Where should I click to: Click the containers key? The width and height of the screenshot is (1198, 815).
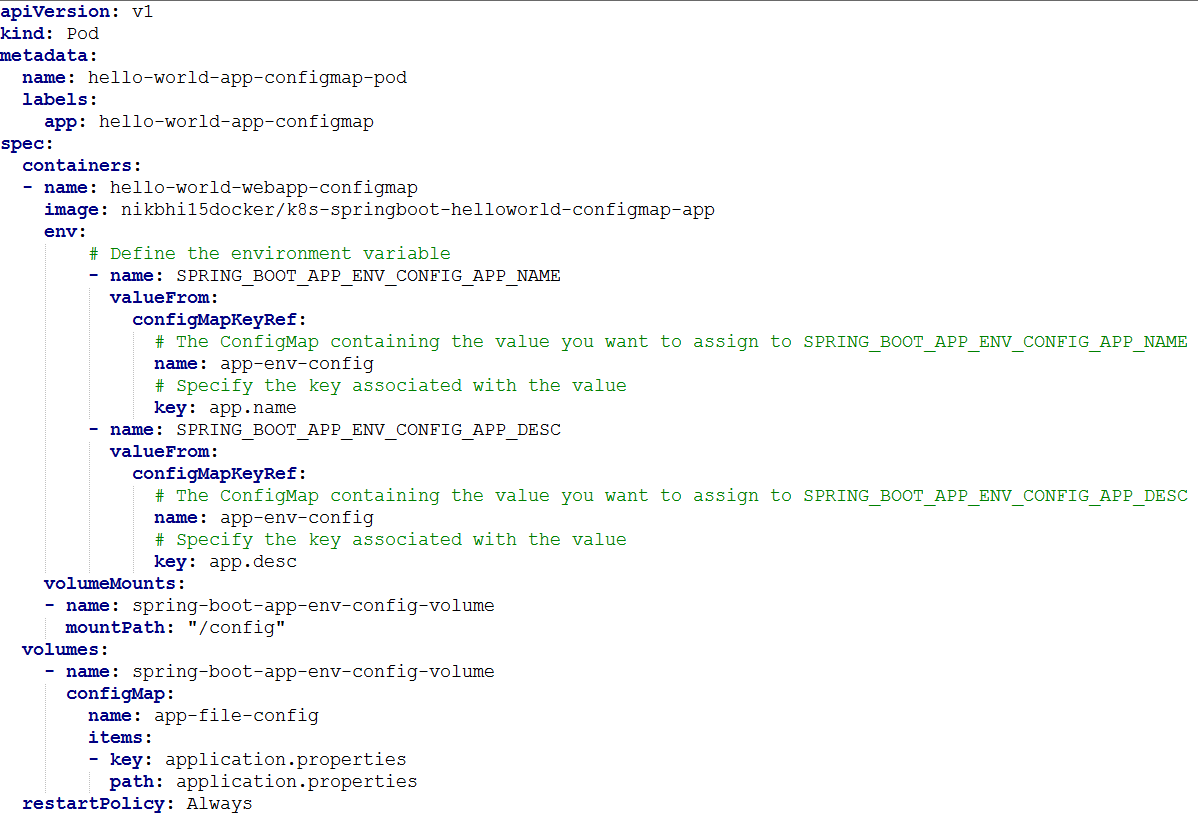point(77,166)
